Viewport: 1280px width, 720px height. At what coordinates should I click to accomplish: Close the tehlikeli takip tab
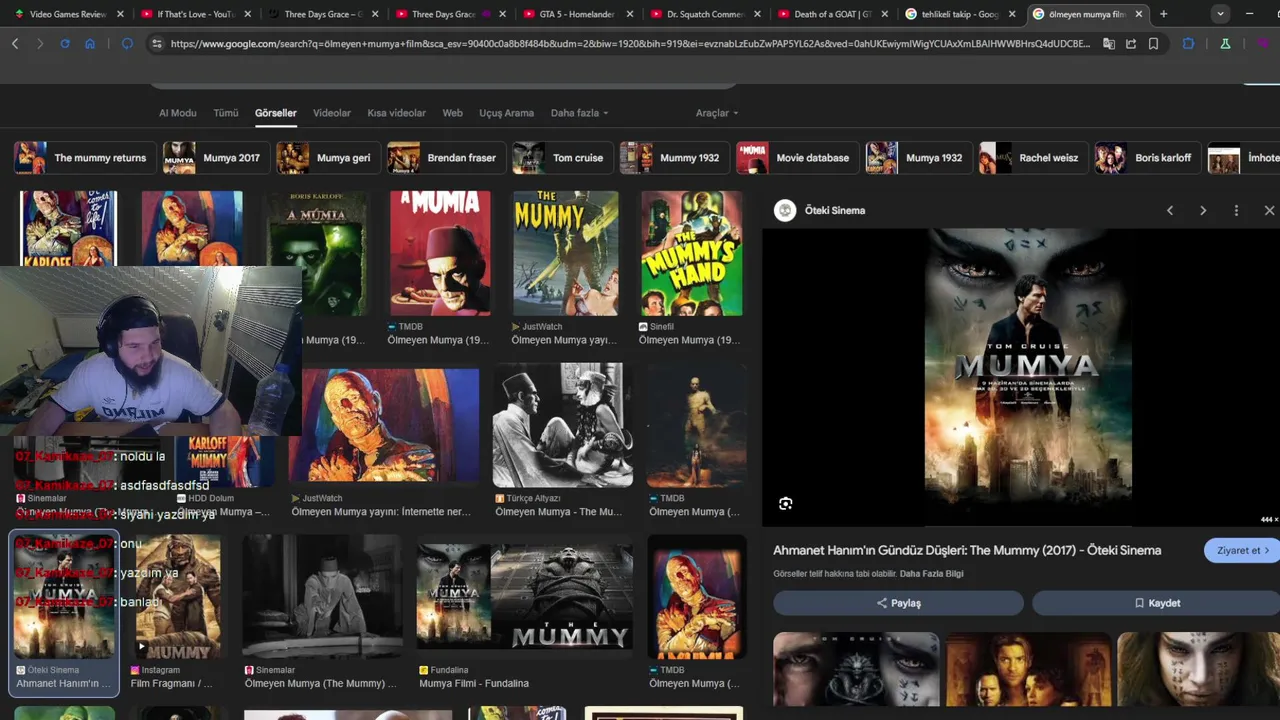coord(1012,14)
